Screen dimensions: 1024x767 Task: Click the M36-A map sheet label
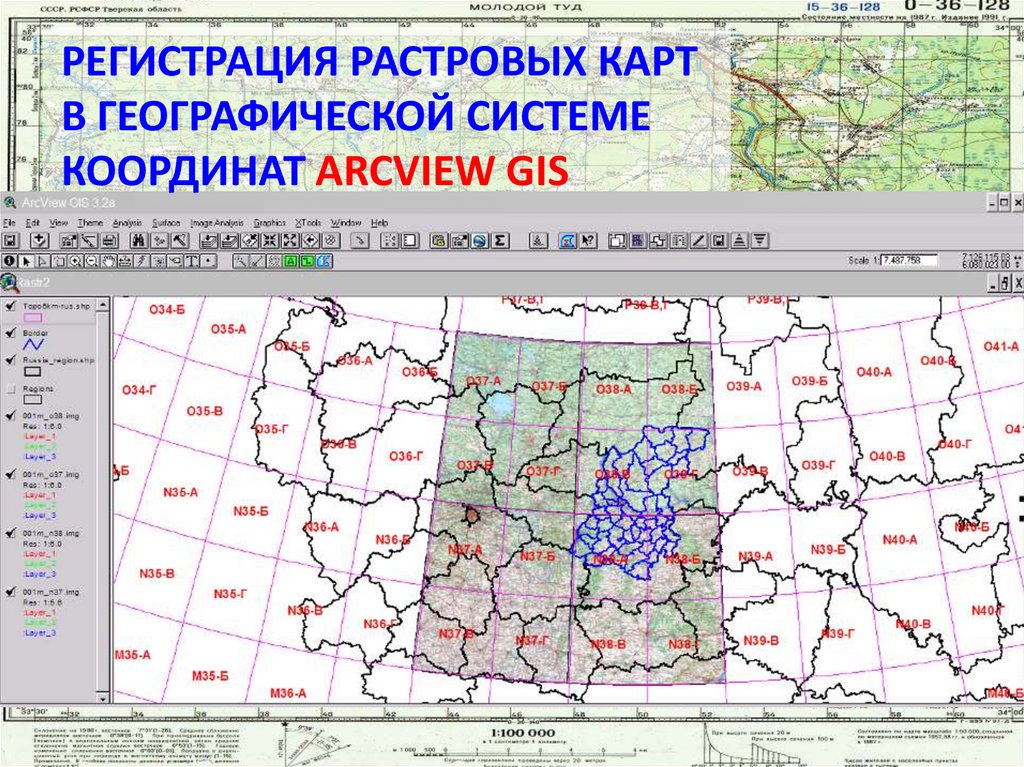288,693
